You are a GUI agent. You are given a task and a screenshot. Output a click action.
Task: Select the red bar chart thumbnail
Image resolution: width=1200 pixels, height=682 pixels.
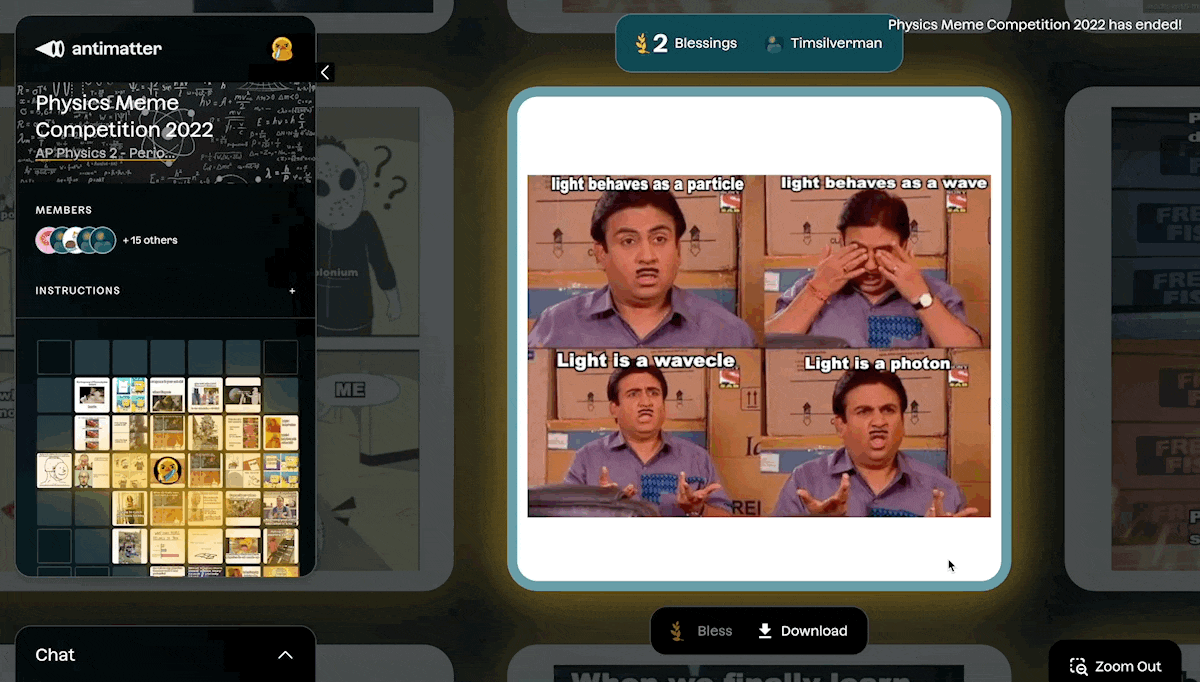pyautogui.click(x=166, y=546)
